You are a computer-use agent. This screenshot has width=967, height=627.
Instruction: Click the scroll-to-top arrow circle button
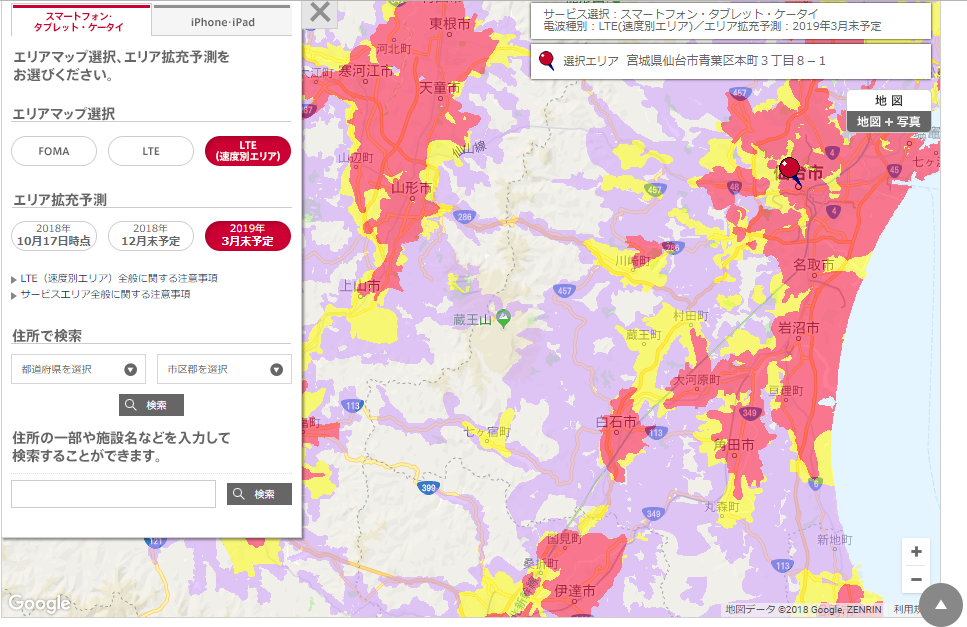tap(940, 605)
